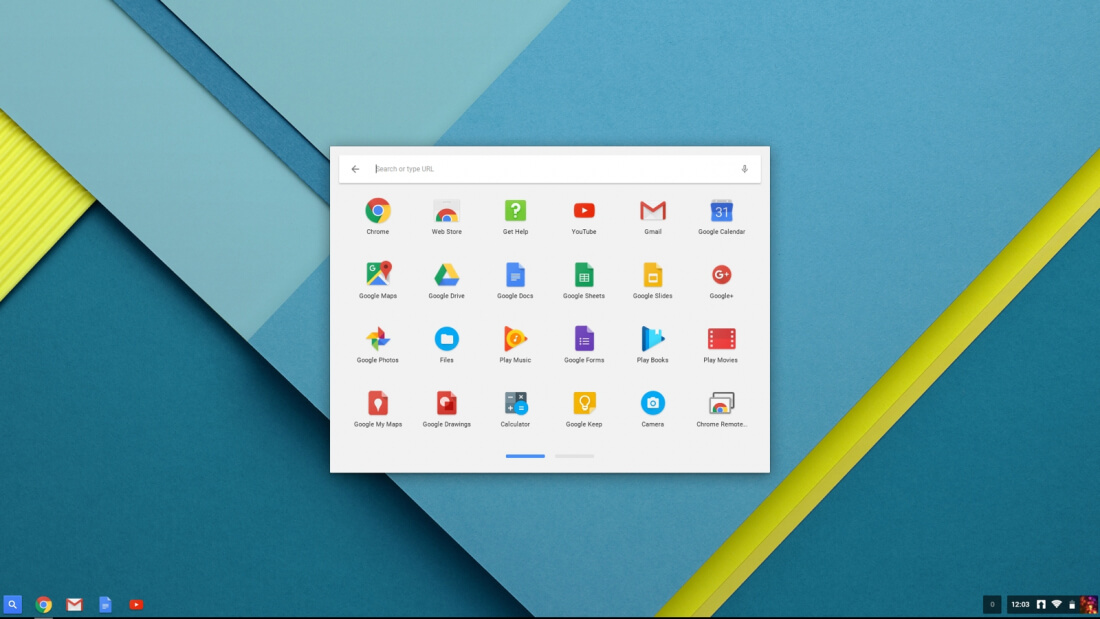Open Get Help app

point(516,211)
